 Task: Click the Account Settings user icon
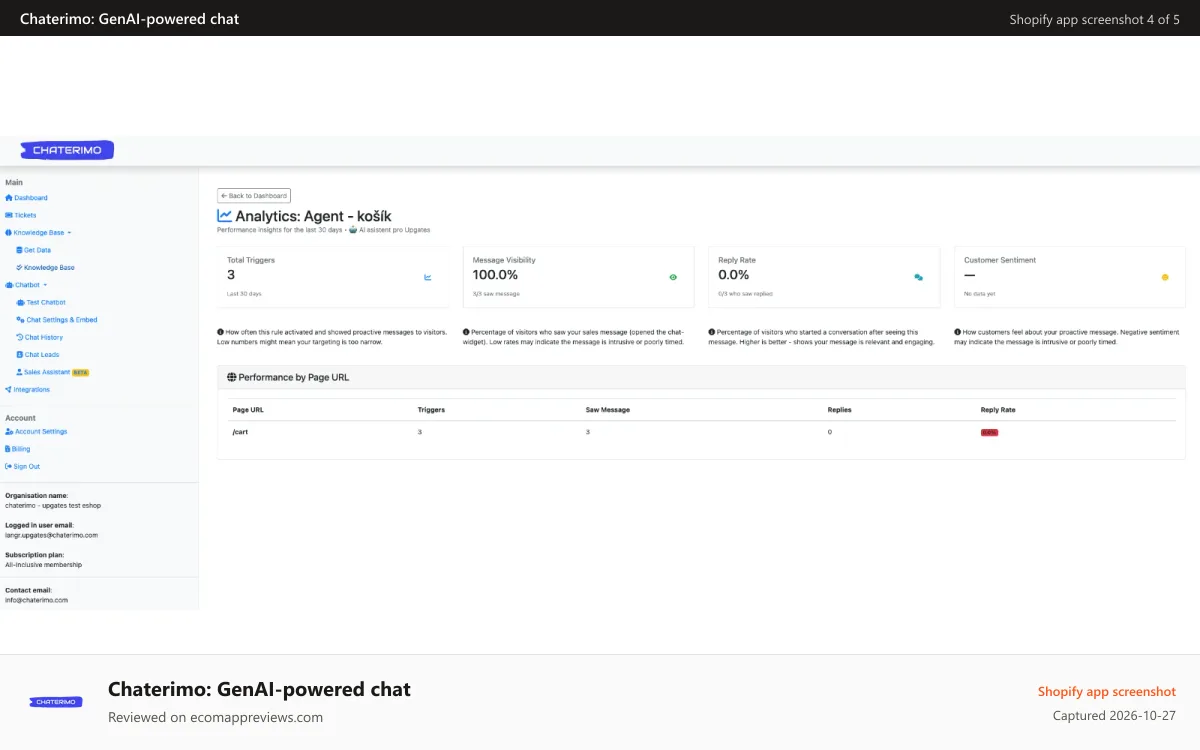coord(9,432)
